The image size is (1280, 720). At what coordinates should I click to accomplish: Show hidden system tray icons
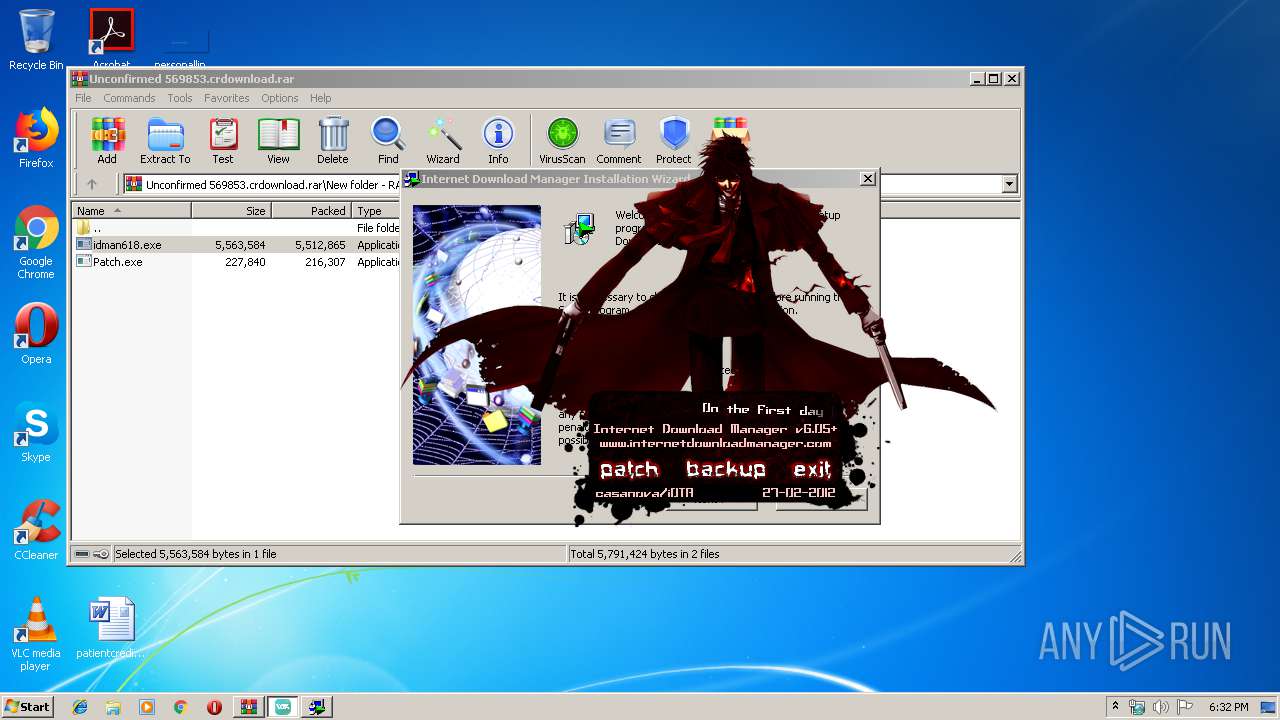point(1115,707)
